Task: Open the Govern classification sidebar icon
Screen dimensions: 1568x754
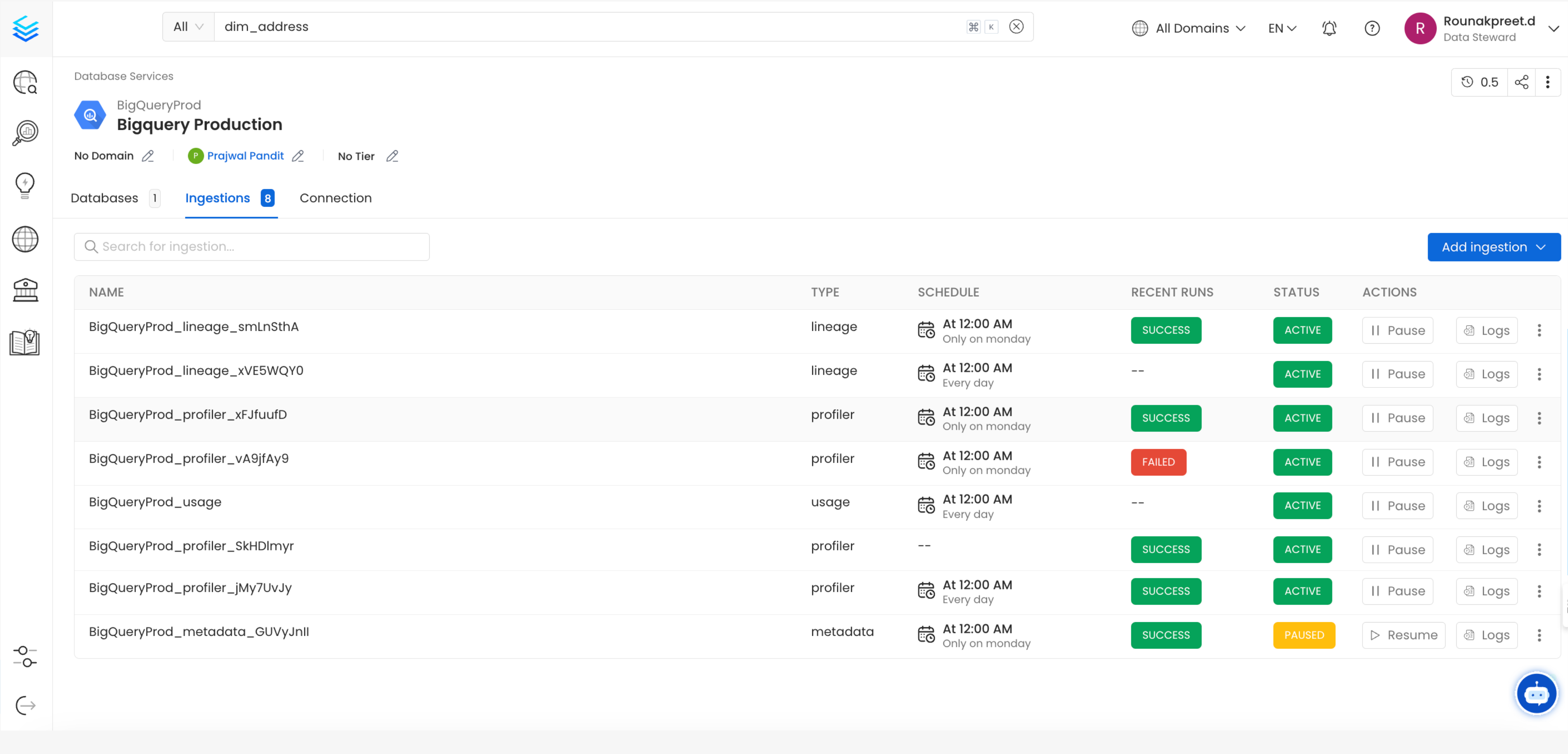Action: tap(26, 290)
